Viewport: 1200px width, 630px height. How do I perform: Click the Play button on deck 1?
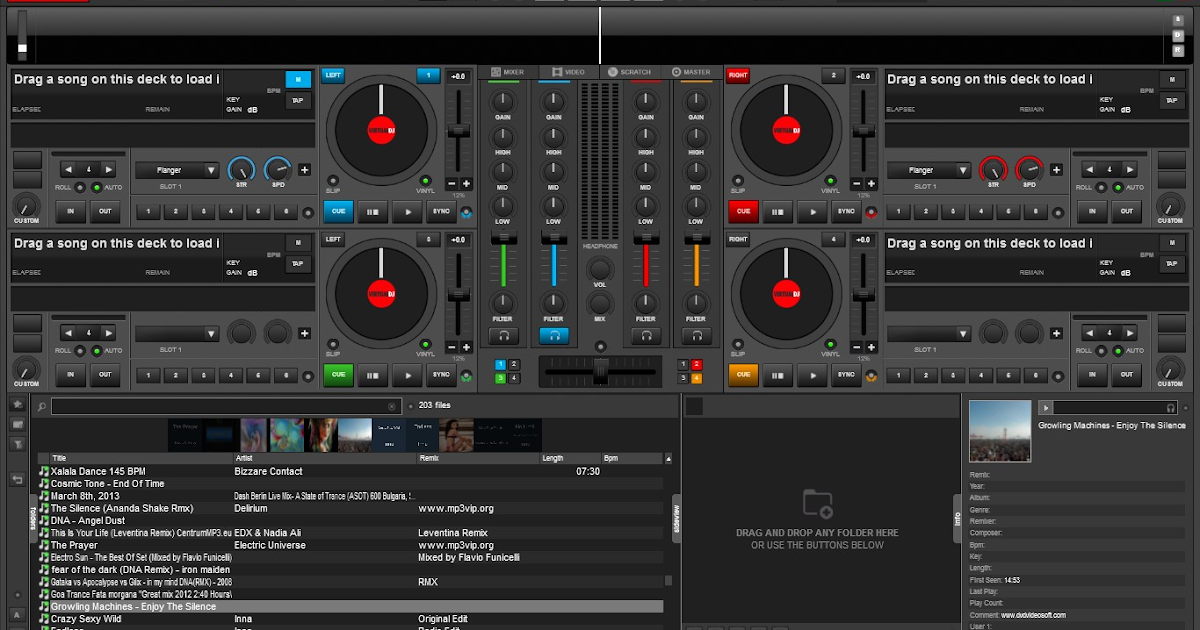[x=406, y=211]
